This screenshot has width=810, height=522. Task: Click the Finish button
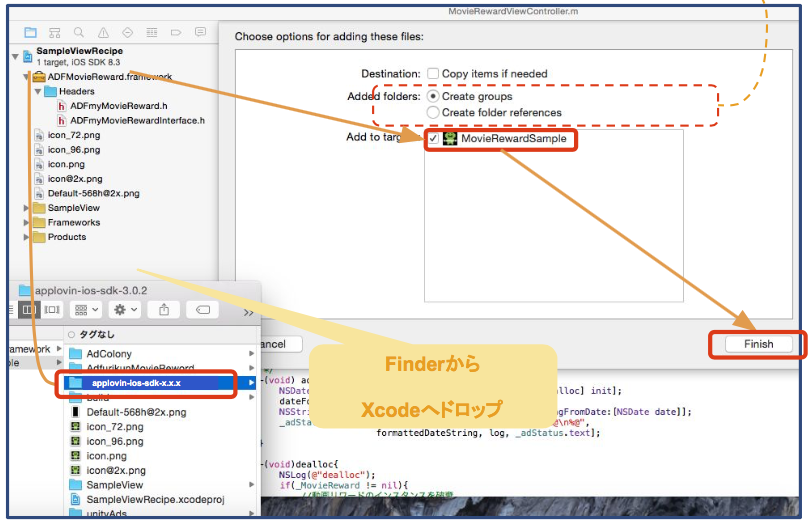click(758, 344)
